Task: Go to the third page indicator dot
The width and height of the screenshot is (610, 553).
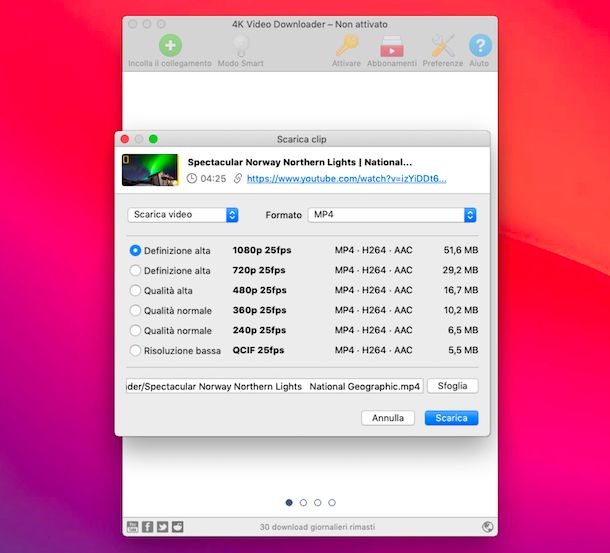Action: [317, 502]
